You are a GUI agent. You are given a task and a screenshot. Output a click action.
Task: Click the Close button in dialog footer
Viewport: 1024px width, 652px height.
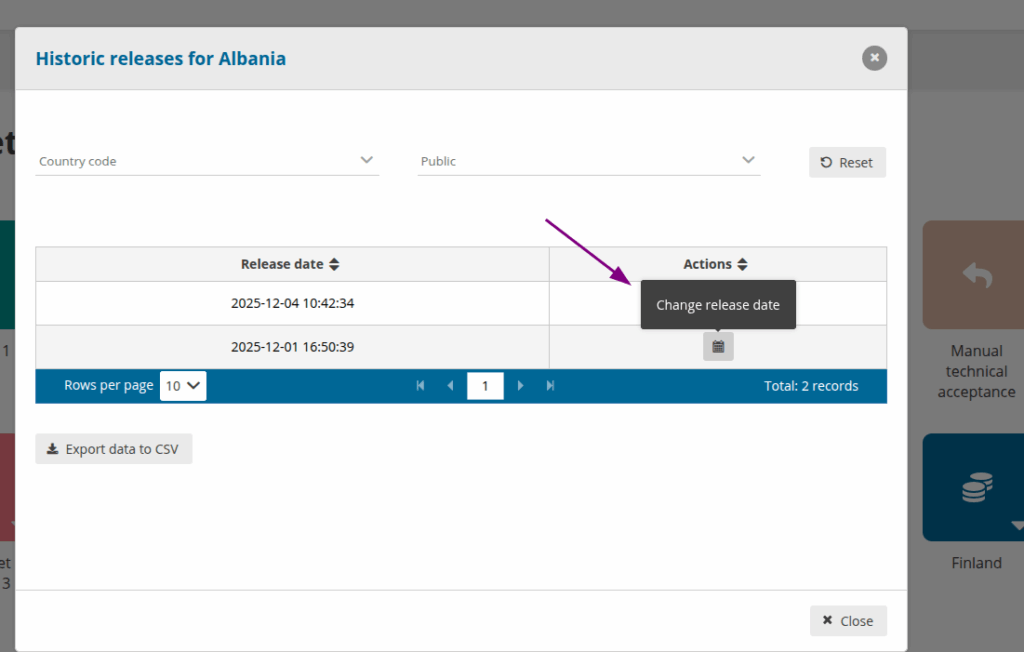point(847,621)
